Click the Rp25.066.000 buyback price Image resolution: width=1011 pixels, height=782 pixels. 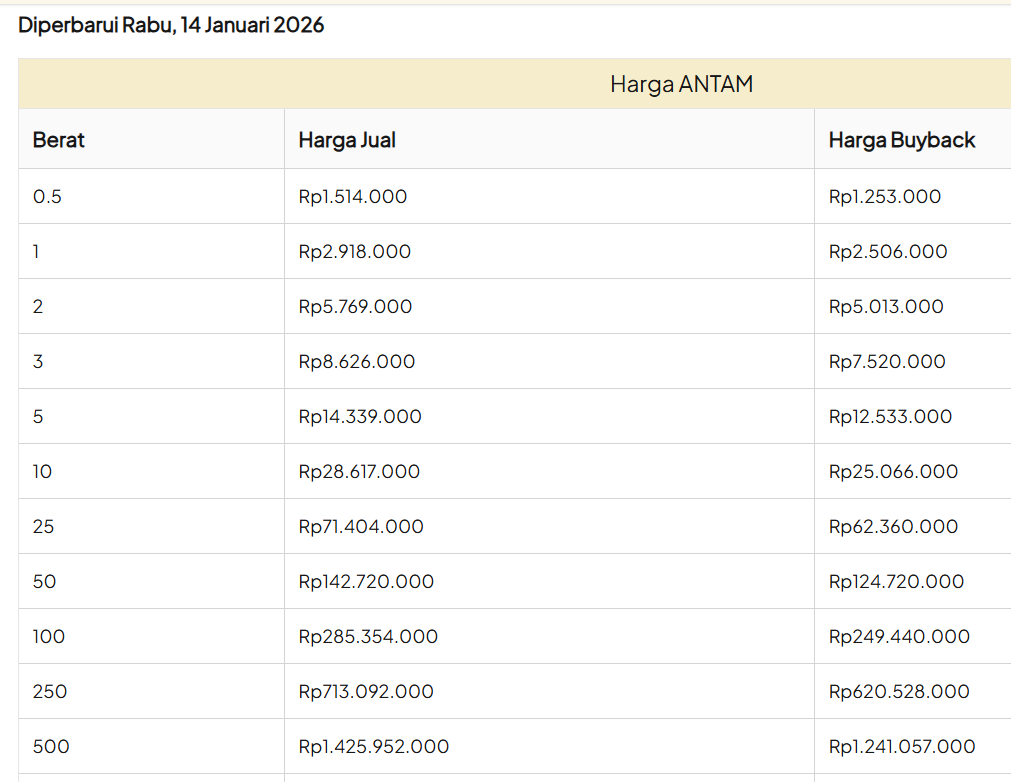point(893,472)
